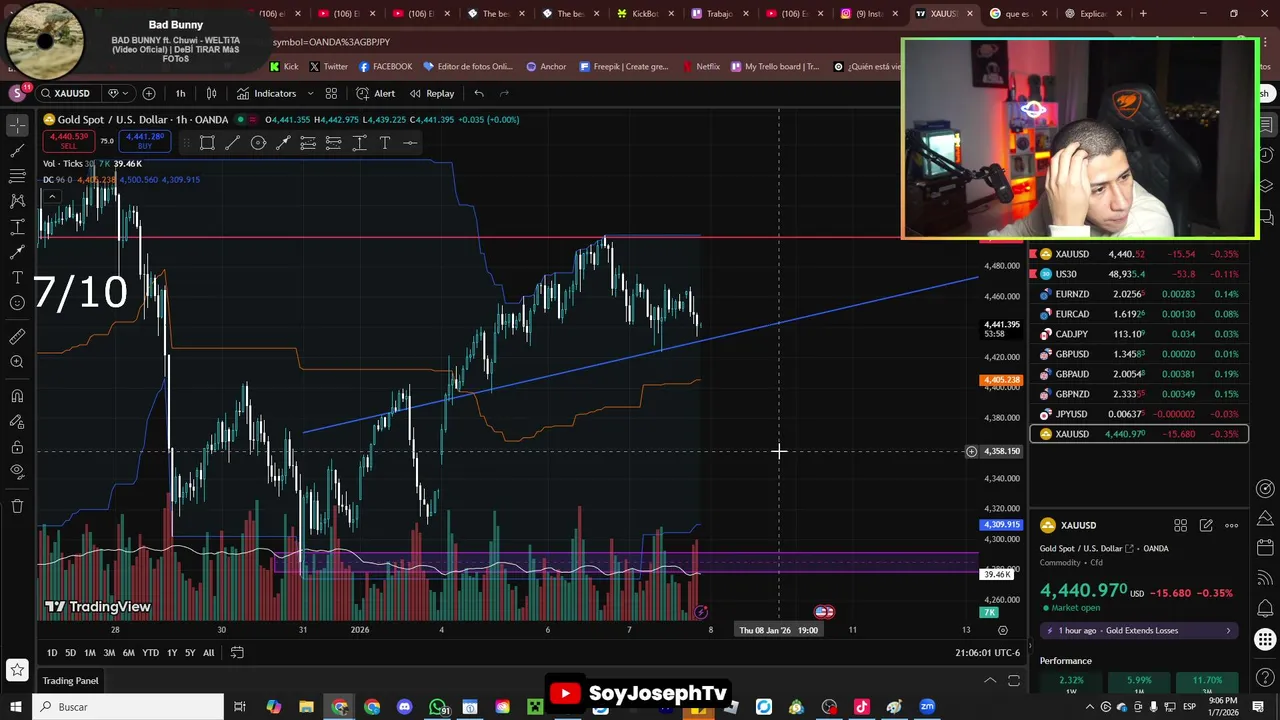
Task: Click the Windows Buscar search box
Action: click(x=129, y=707)
